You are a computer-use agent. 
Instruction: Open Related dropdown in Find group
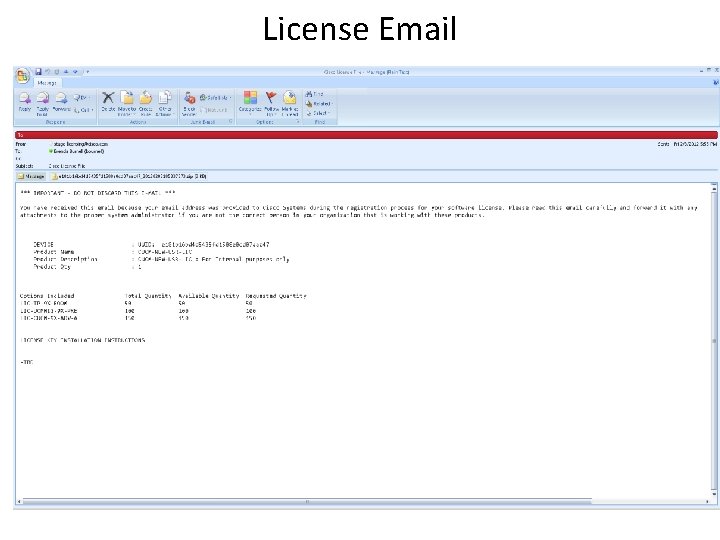(x=319, y=104)
